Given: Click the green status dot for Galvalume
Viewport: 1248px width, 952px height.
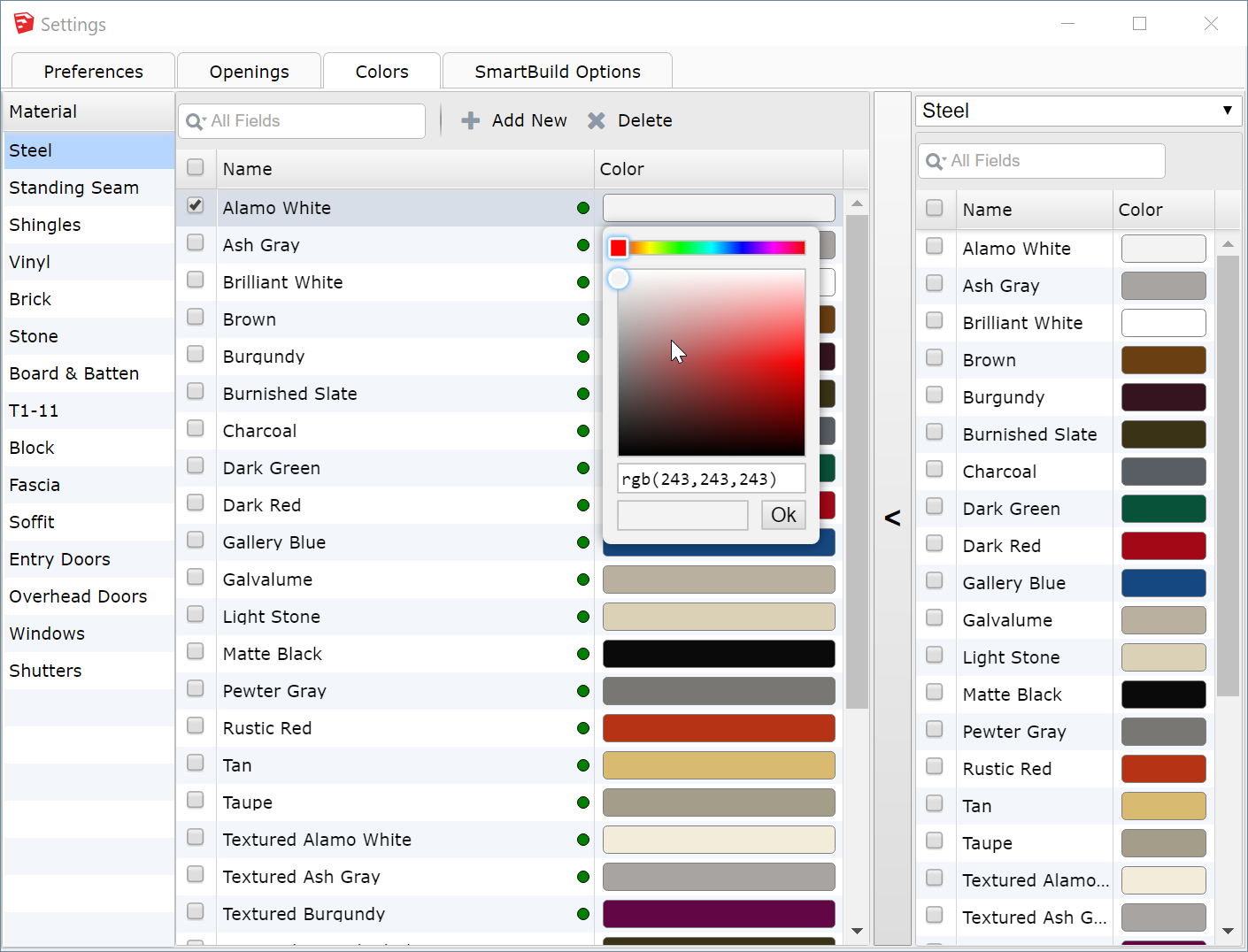Looking at the screenshot, I should point(583,580).
